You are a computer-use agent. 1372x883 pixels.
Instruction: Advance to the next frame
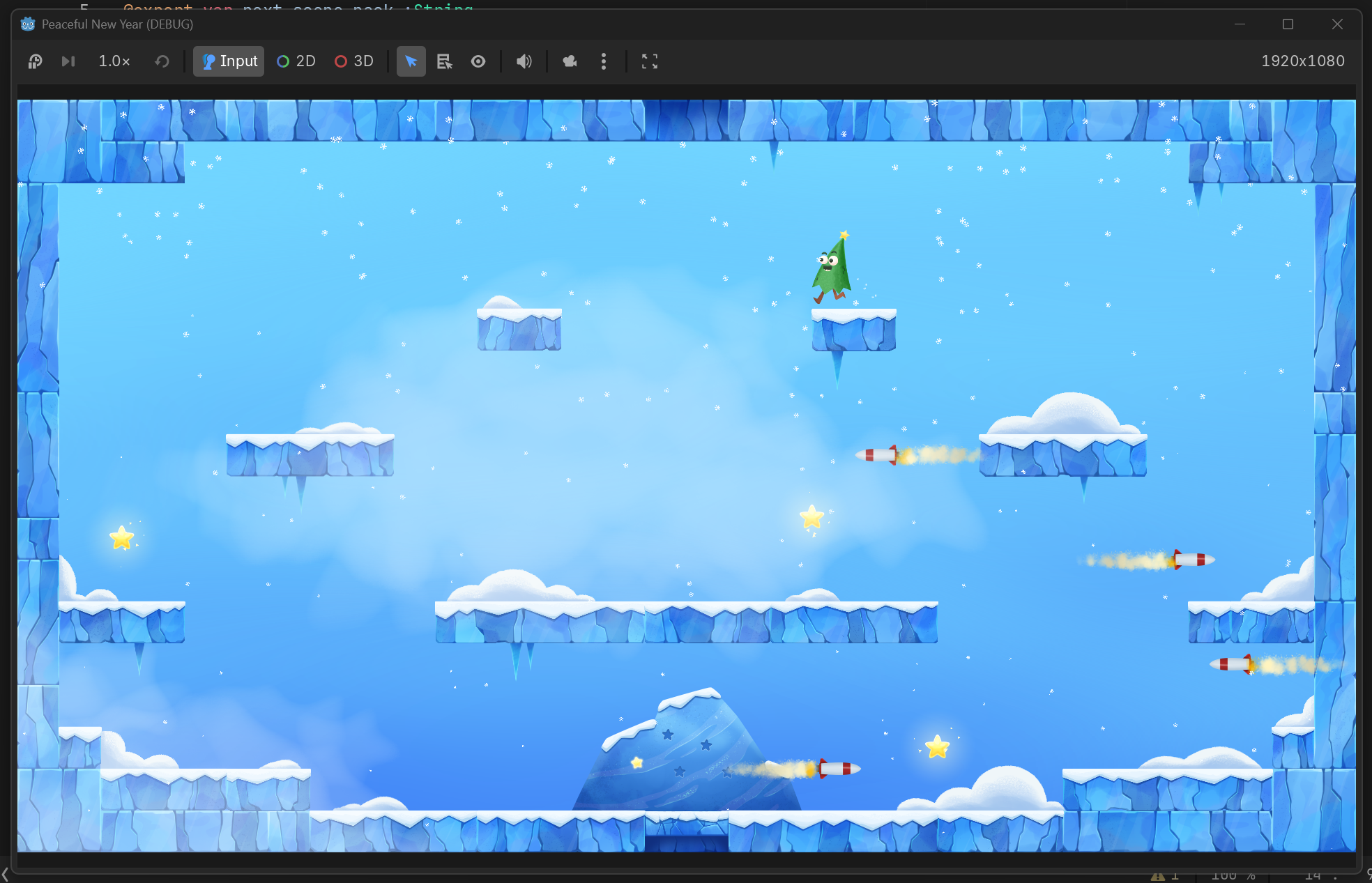click(x=68, y=61)
